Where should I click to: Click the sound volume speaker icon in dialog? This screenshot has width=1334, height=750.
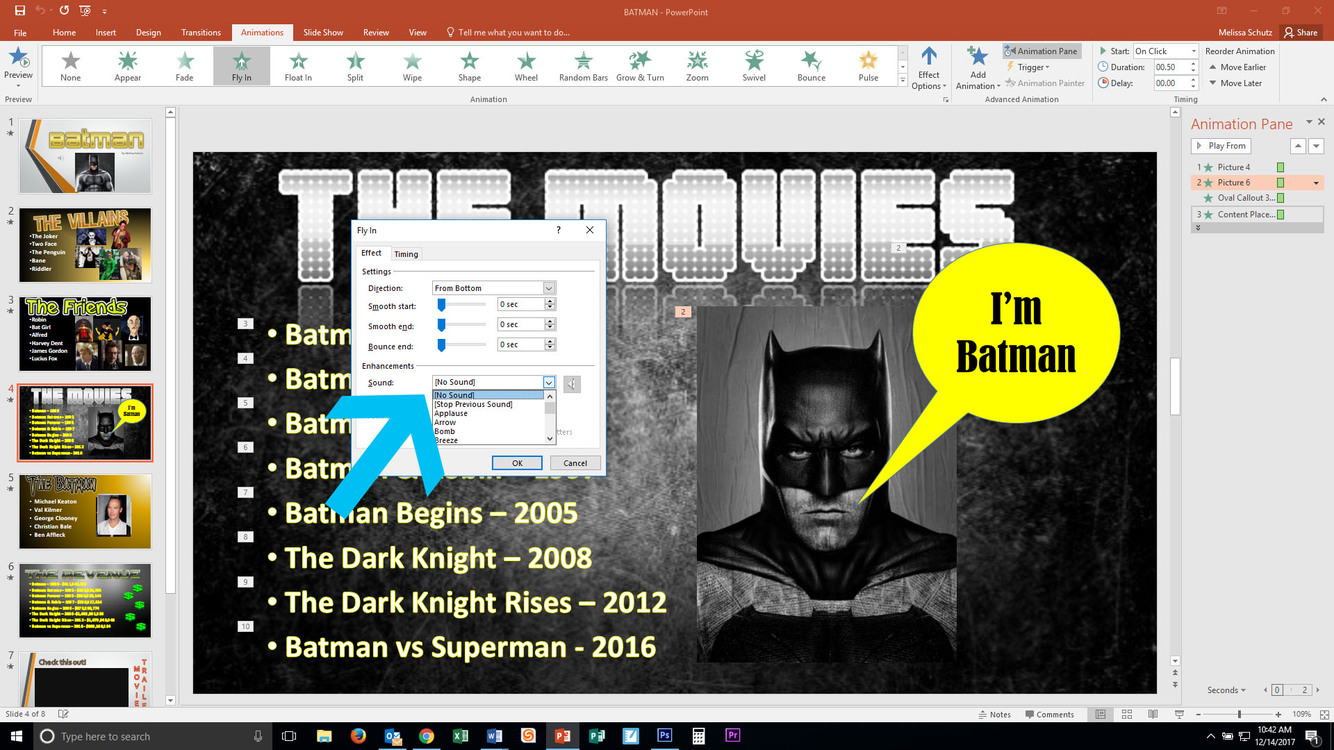tap(571, 383)
